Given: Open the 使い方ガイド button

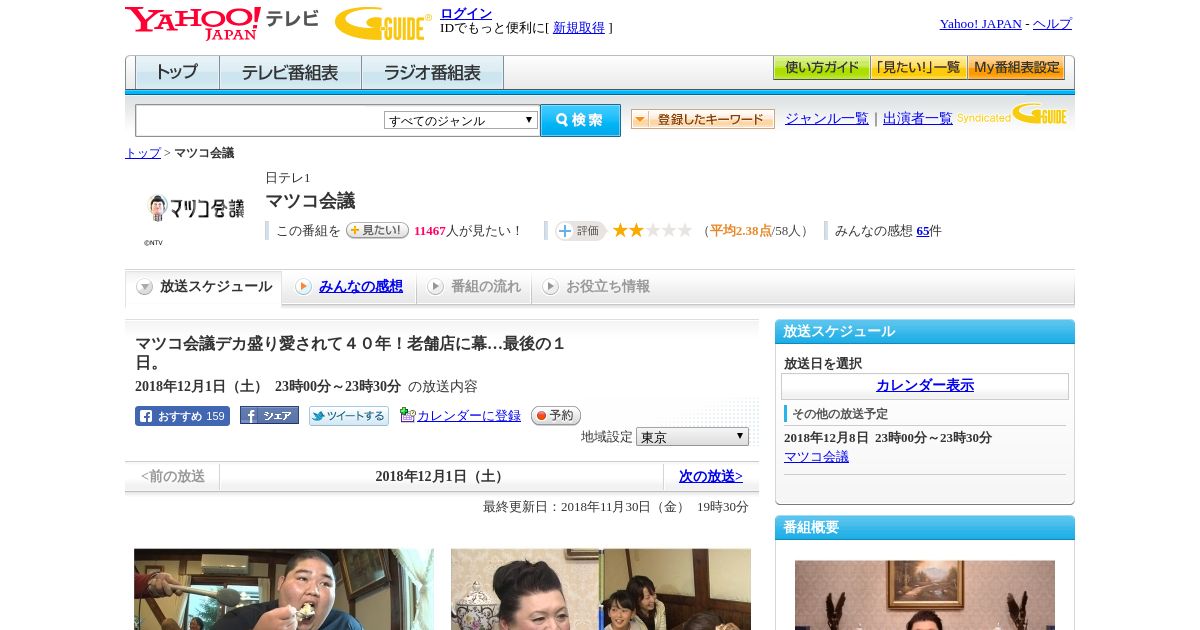Looking at the screenshot, I should [x=821, y=68].
